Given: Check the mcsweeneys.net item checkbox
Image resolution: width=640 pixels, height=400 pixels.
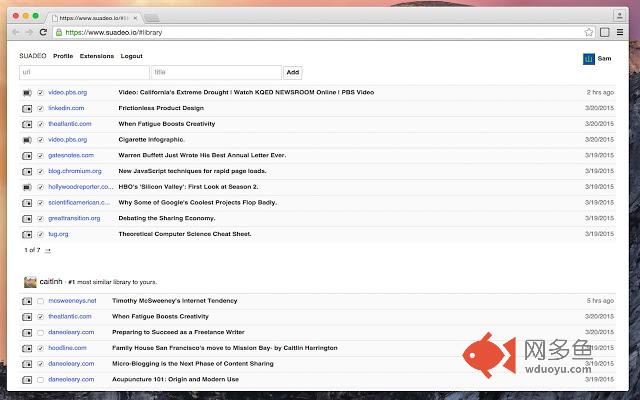Looking at the screenshot, I should tap(40, 301).
